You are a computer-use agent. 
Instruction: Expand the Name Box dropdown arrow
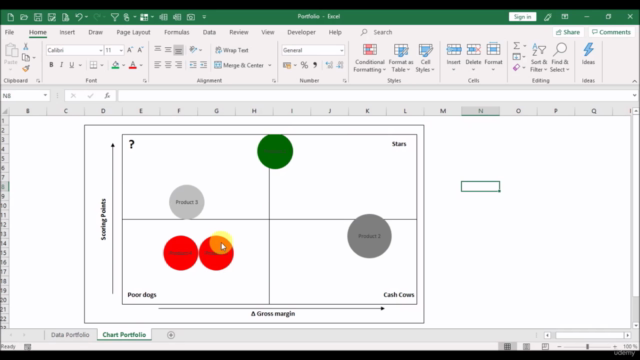(x=45, y=96)
